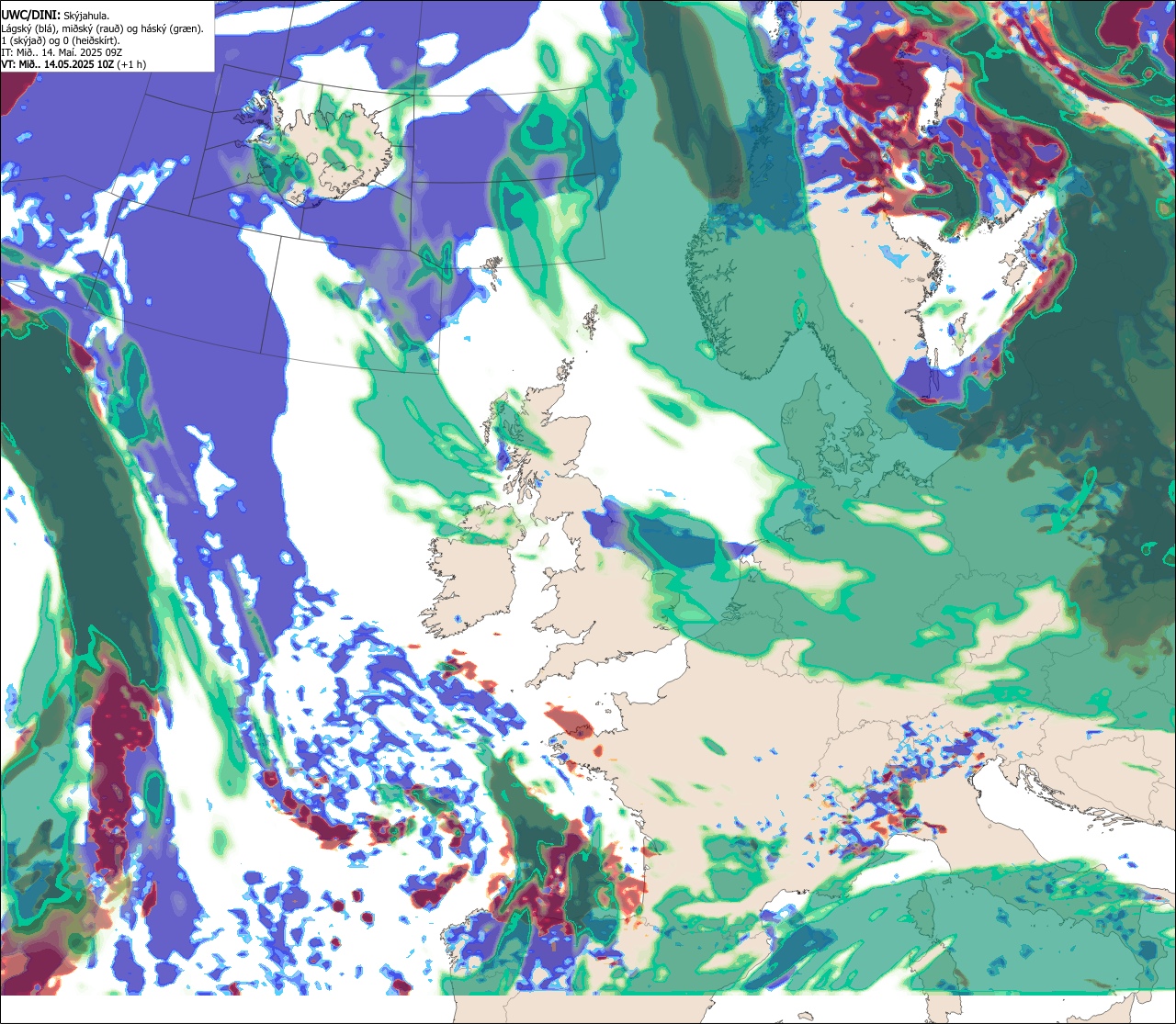Click the 'VT: Mið.. 14.05.2025 10Z (+1 h)' line
Image resolution: width=1176 pixels, height=1024 pixels.
click(x=73, y=64)
